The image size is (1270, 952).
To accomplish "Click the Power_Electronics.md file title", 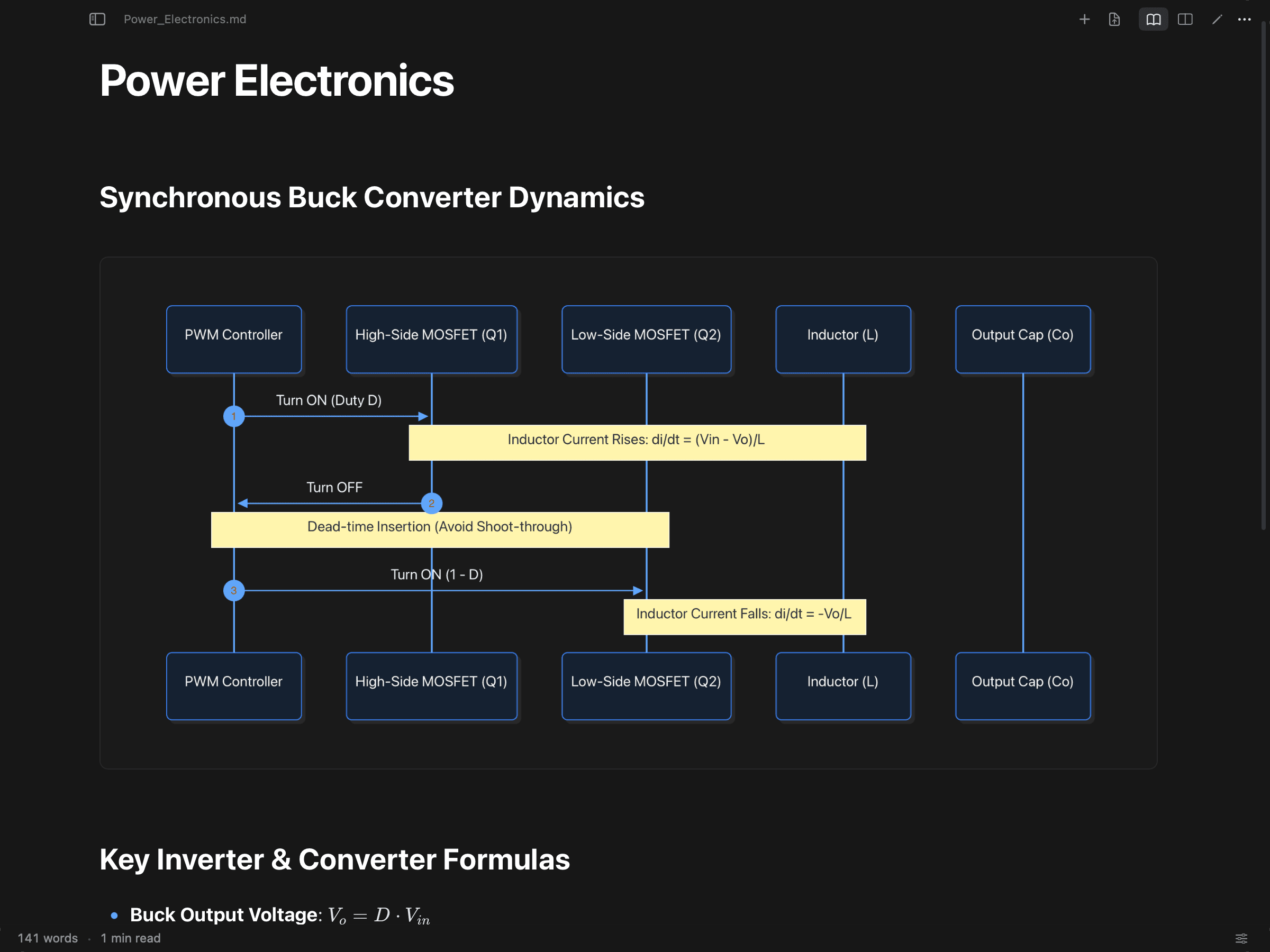I will tap(185, 20).
